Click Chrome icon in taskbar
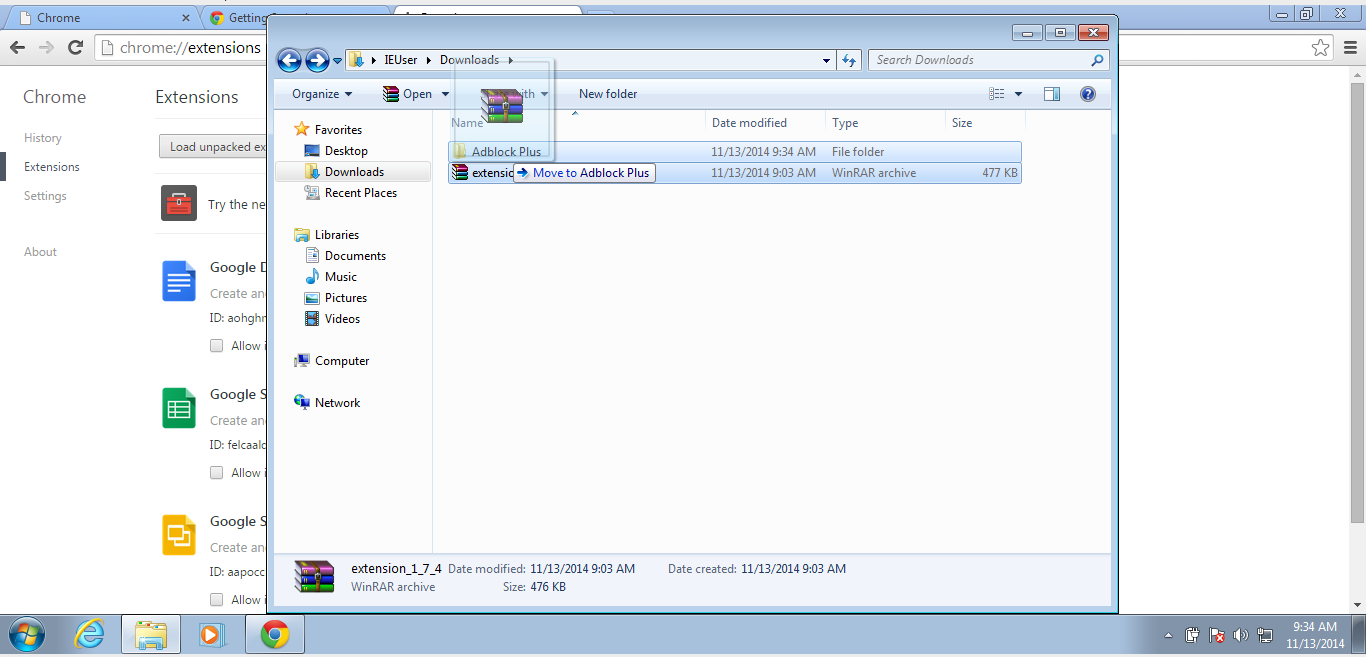The width and height of the screenshot is (1366, 657). point(275,634)
